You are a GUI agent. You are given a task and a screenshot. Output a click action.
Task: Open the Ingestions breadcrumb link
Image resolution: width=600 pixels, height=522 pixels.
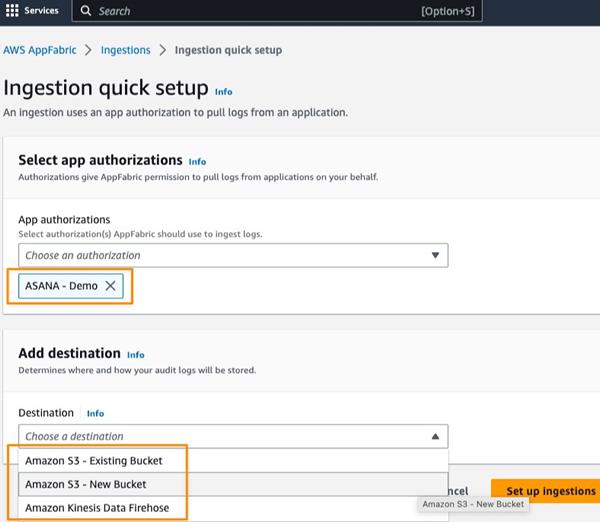125,50
